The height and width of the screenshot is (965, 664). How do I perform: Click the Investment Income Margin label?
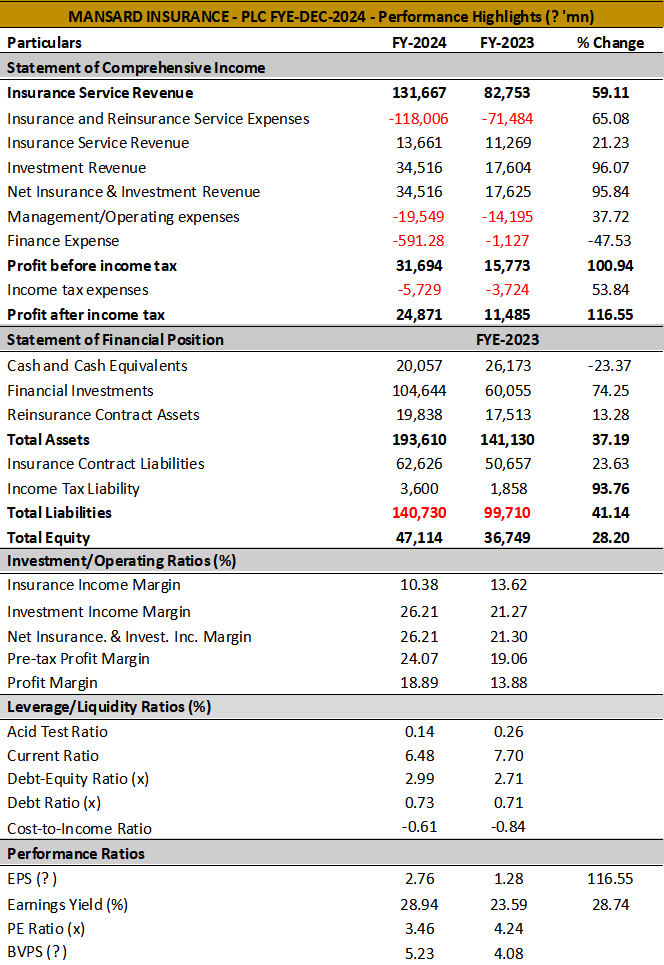tap(98, 612)
